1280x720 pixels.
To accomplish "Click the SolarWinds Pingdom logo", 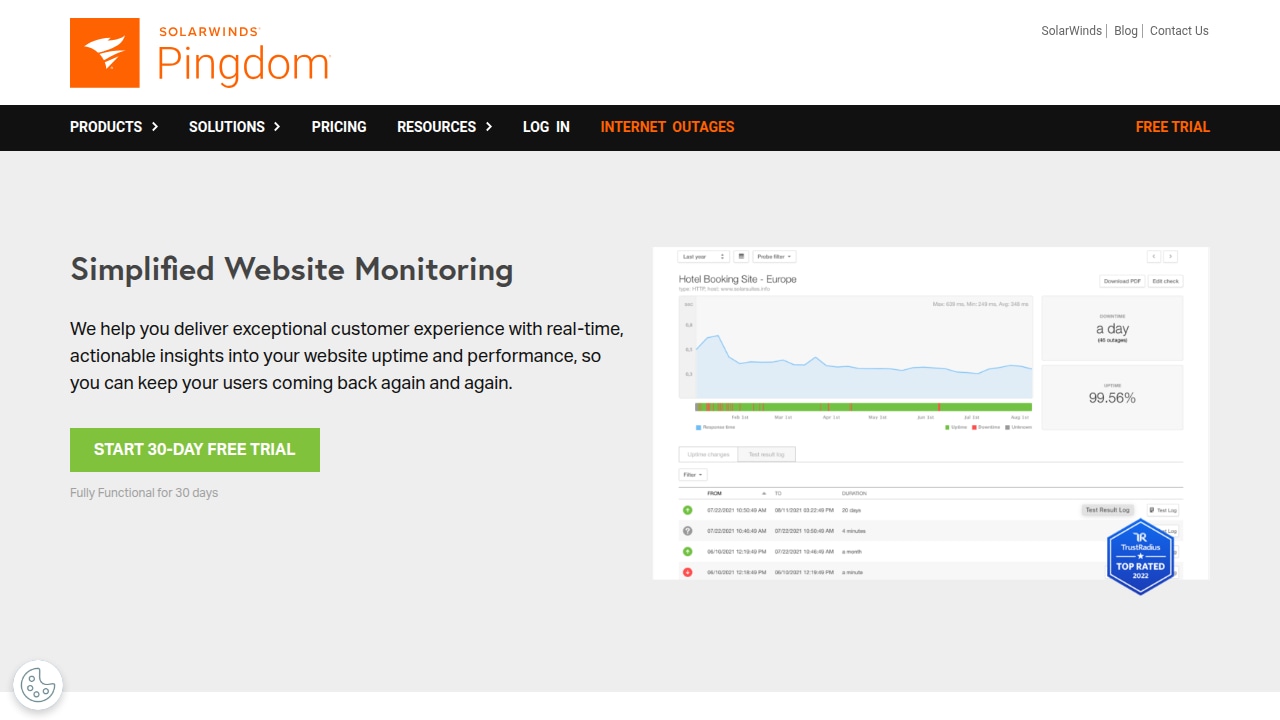I will pyautogui.click(x=200, y=53).
